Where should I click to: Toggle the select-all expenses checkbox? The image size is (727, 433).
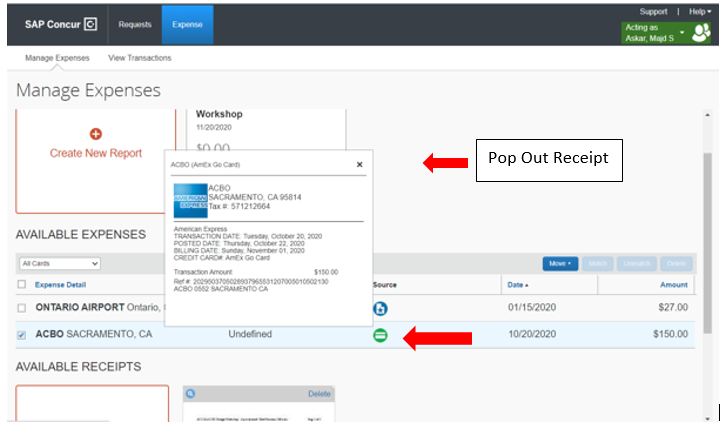22,284
